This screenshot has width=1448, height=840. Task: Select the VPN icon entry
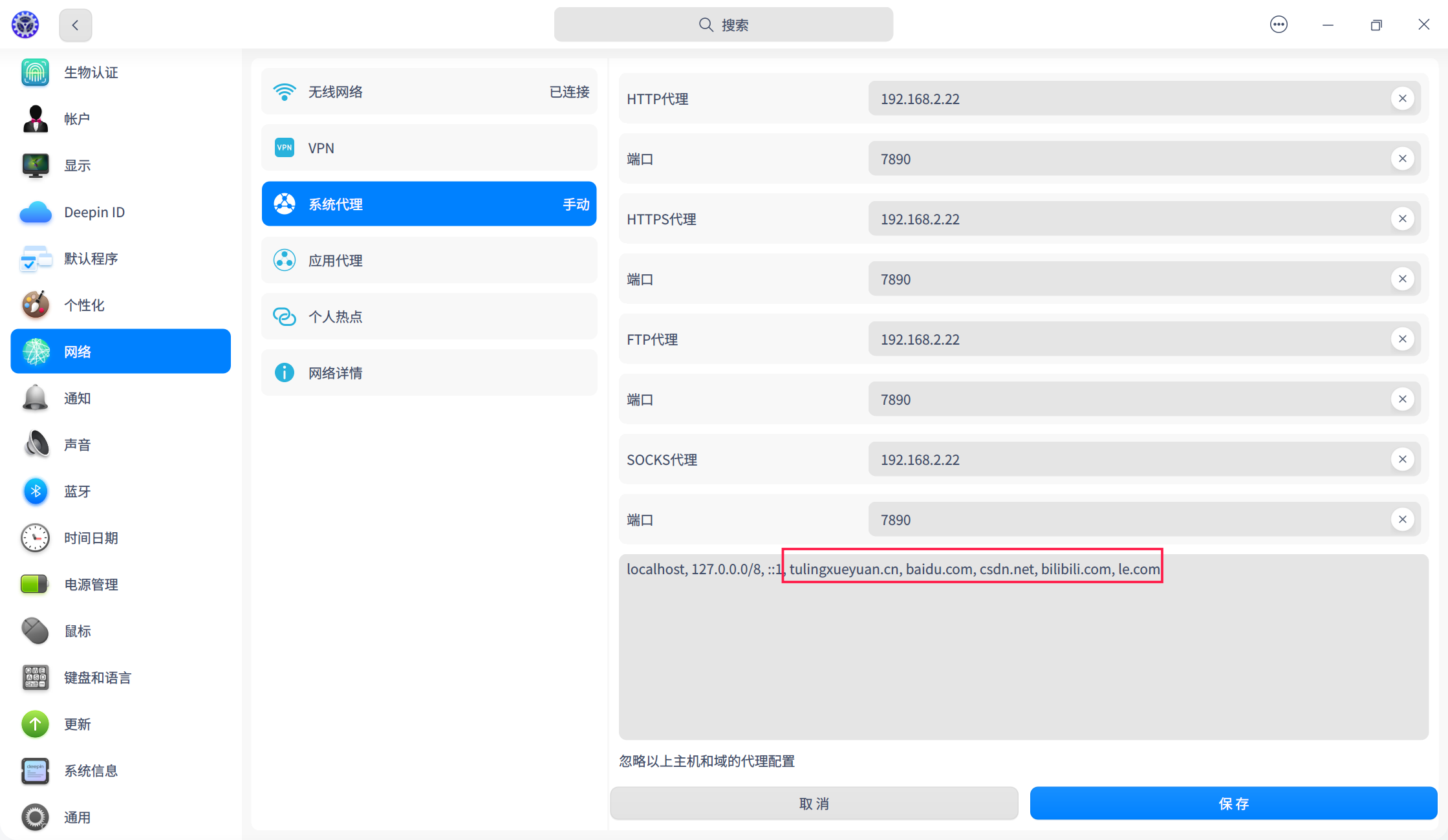(x=285, y=148)
